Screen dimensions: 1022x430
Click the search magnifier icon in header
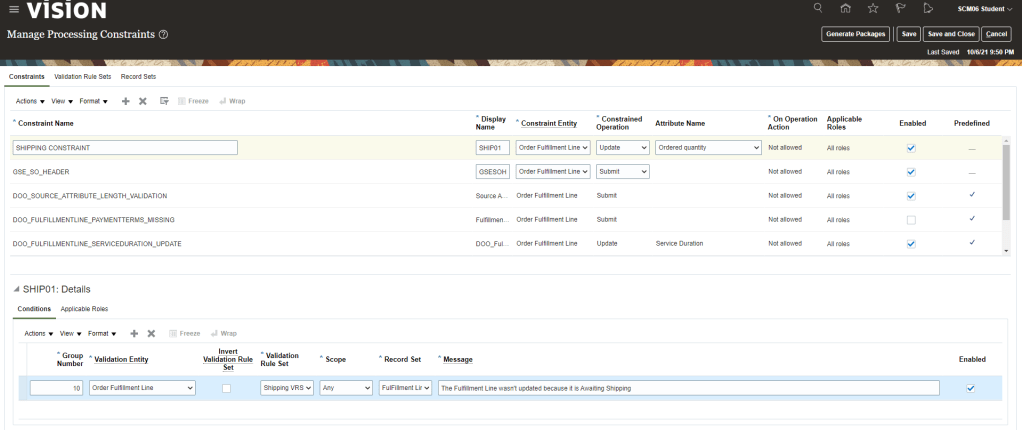coord(818,8)
